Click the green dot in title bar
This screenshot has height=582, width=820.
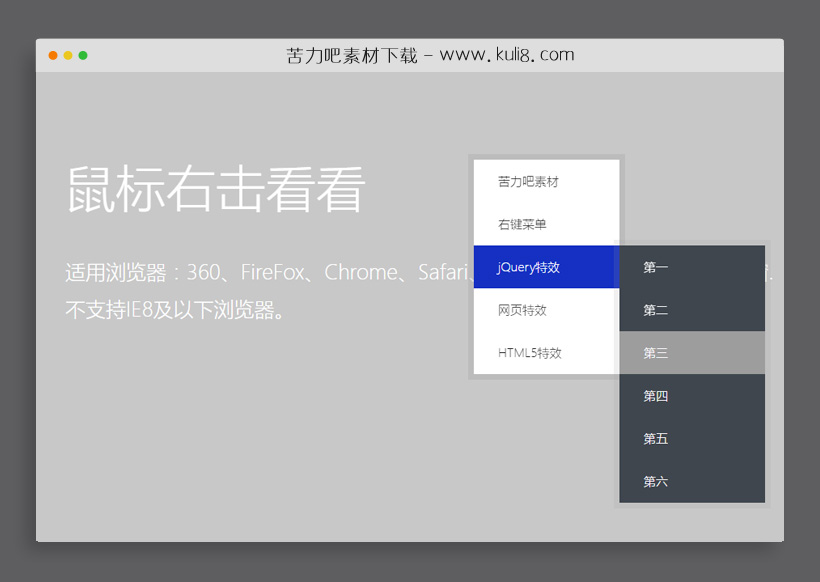pos(83,55)
